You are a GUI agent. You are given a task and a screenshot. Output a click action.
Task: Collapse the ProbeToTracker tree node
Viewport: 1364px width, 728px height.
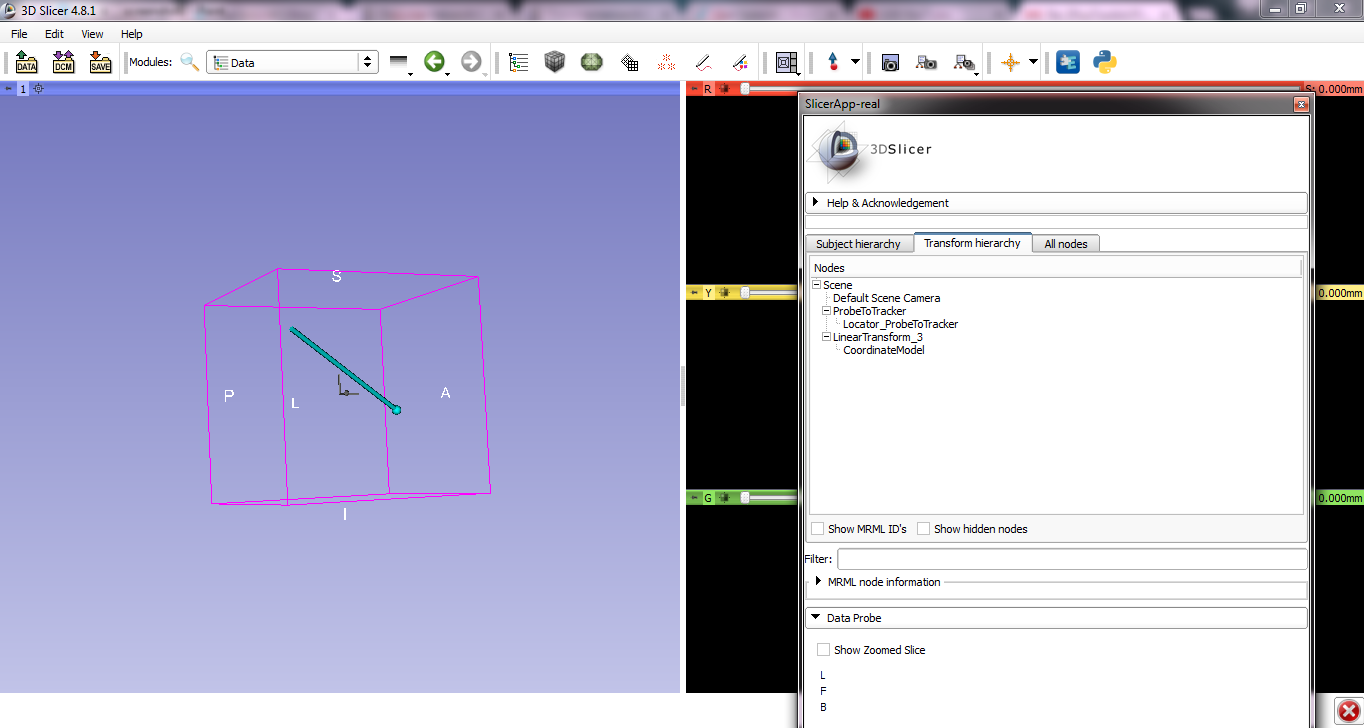tap(824, 310)
